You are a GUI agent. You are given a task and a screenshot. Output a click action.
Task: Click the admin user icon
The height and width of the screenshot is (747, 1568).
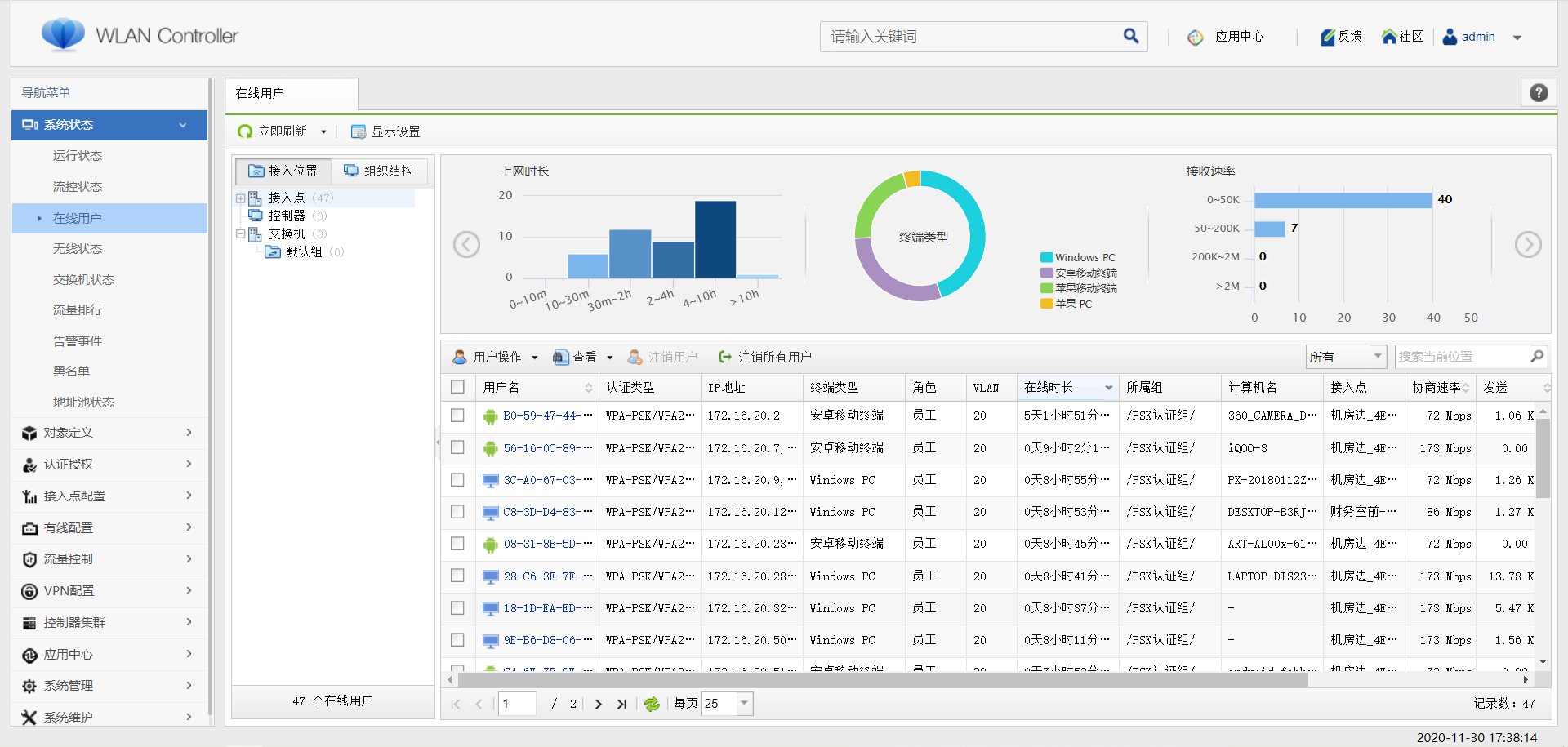pos(1450,37)
